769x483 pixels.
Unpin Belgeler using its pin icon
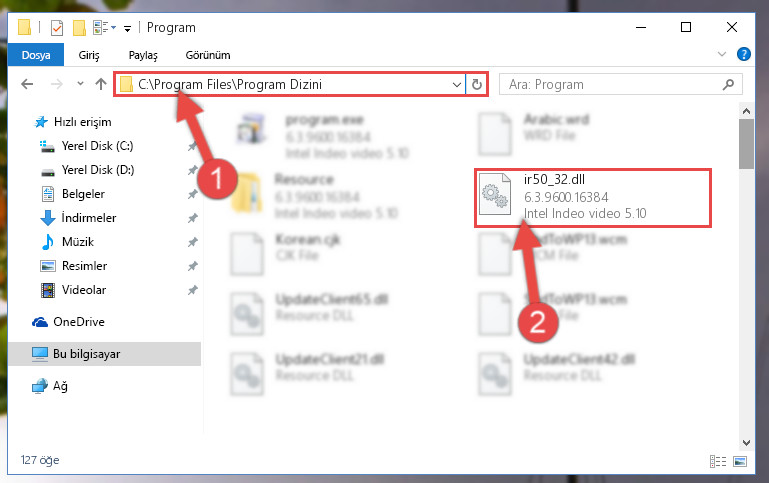pos(193,194)
